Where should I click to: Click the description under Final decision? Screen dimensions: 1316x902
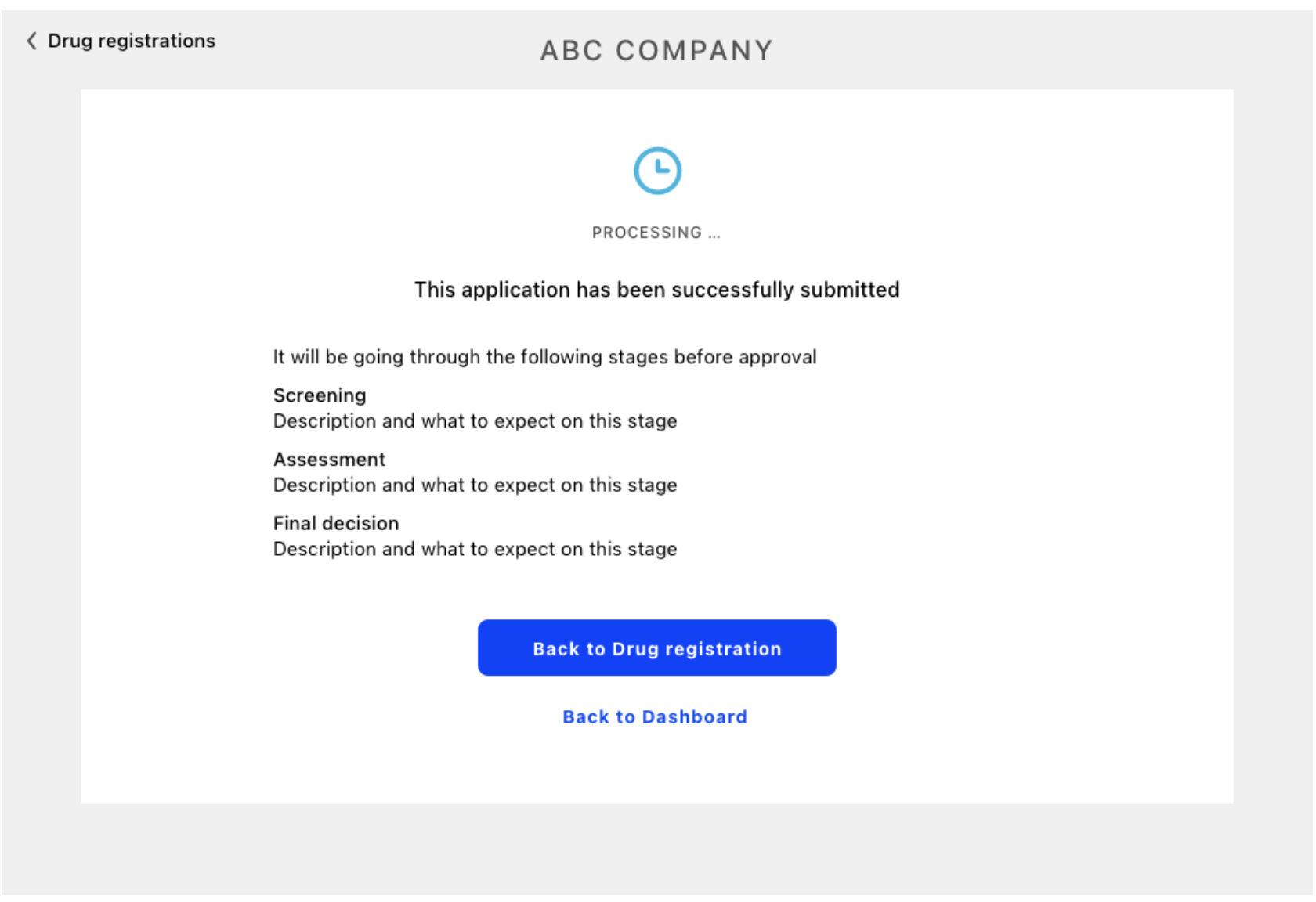click(x=475, y=550)
